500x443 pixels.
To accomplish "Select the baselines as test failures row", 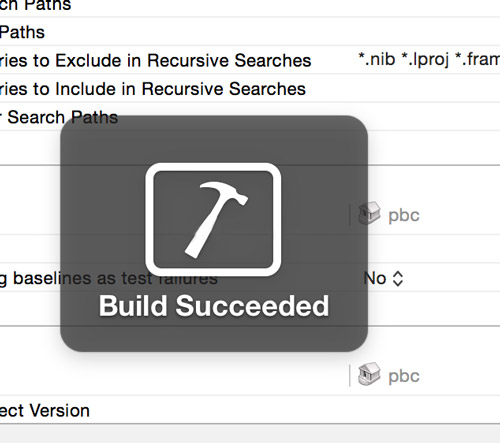I will (250, 278).
